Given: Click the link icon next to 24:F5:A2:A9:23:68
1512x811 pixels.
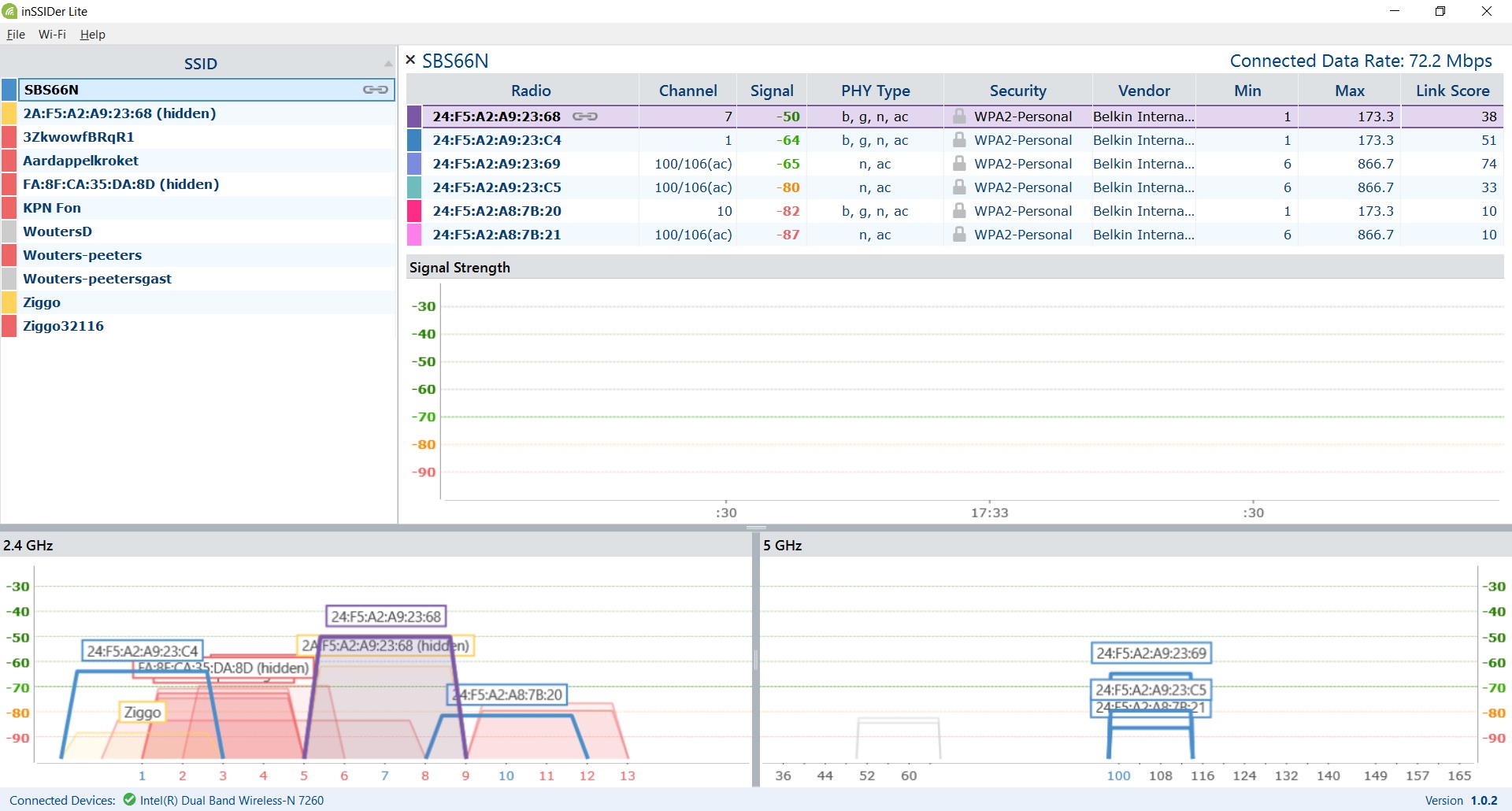Looking at the screenshot, I should point(585,117).
